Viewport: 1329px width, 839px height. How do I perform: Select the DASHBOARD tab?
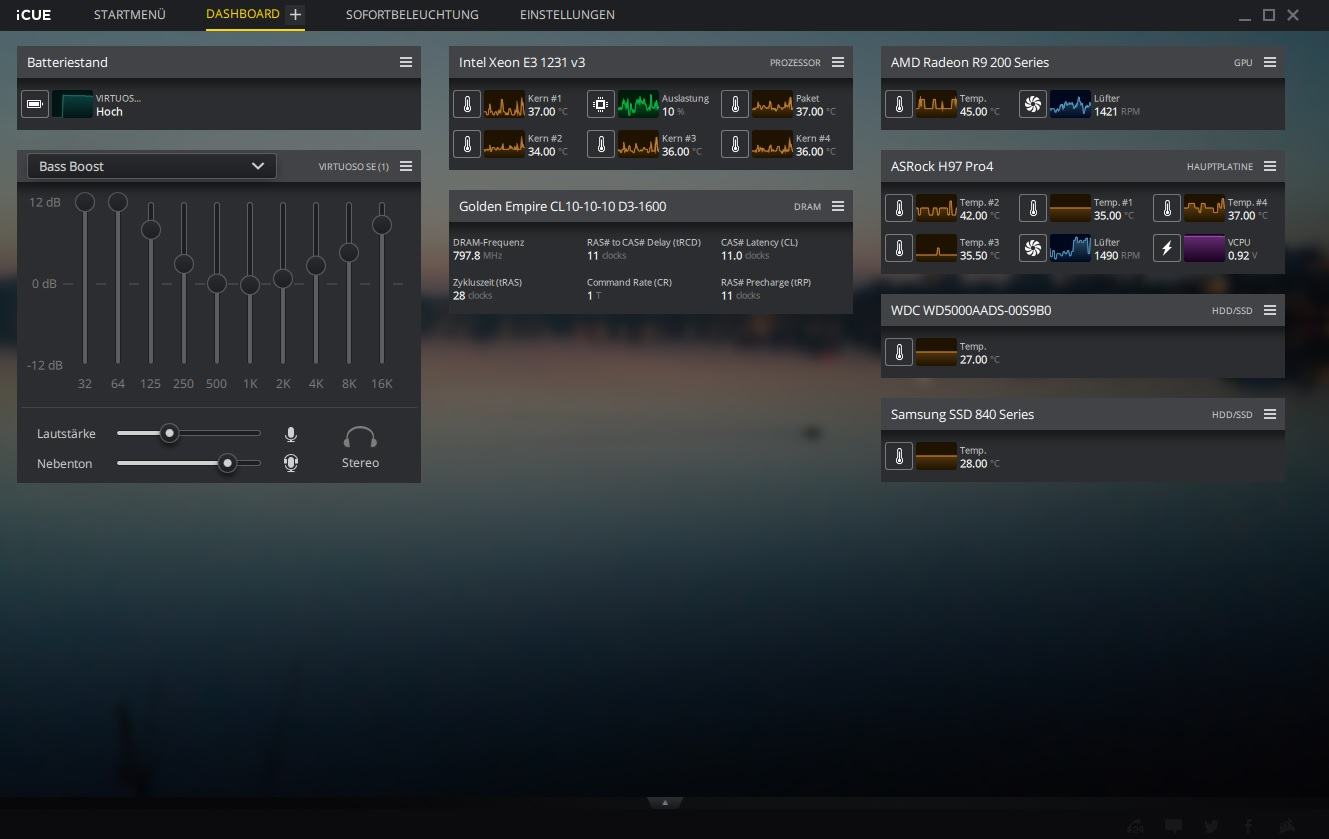click(243, 14)
